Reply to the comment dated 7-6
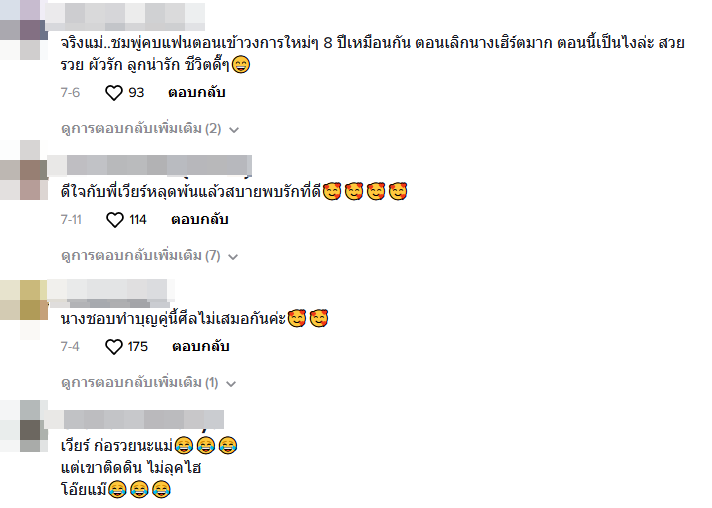 click(x=197, y=92)
